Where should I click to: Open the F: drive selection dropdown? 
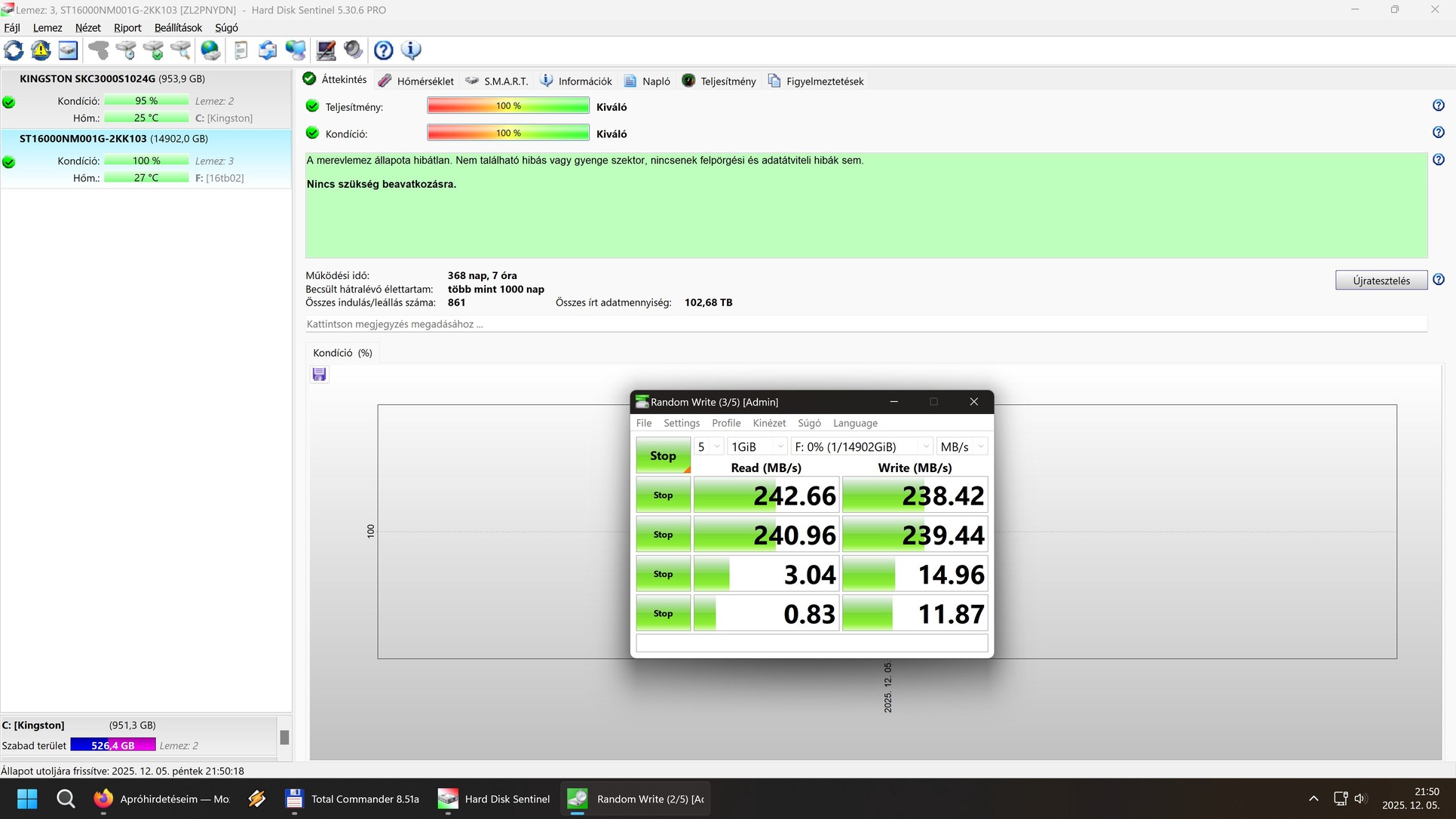pos(861,446)
